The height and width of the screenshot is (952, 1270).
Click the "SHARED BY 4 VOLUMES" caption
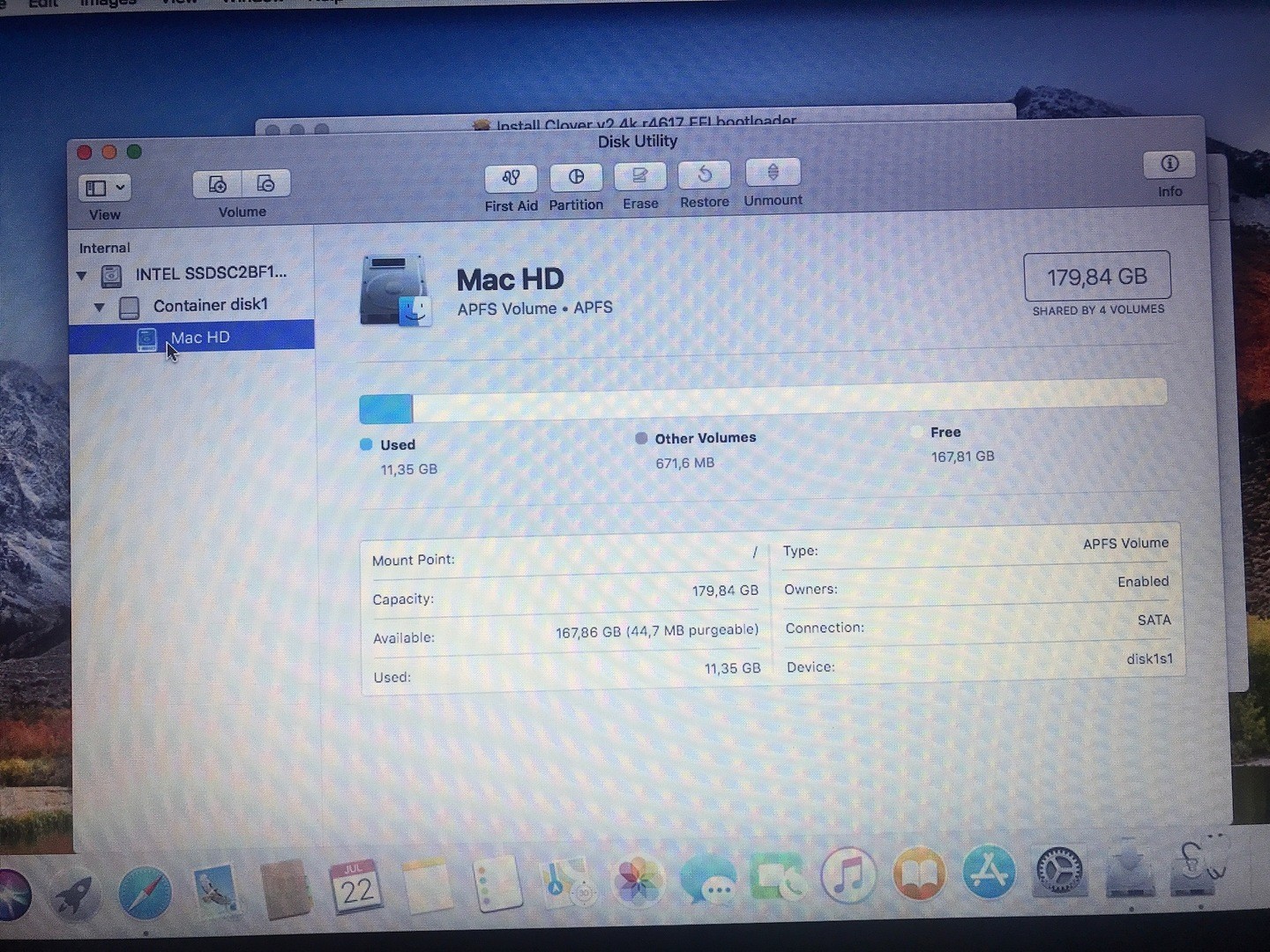(x=1099, y=309)
